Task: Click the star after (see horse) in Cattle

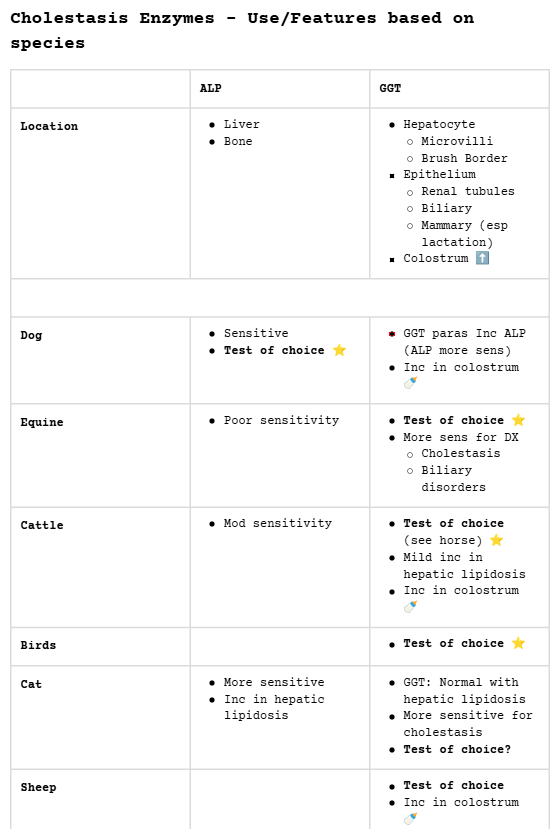Action: click(x=496, y=540)
